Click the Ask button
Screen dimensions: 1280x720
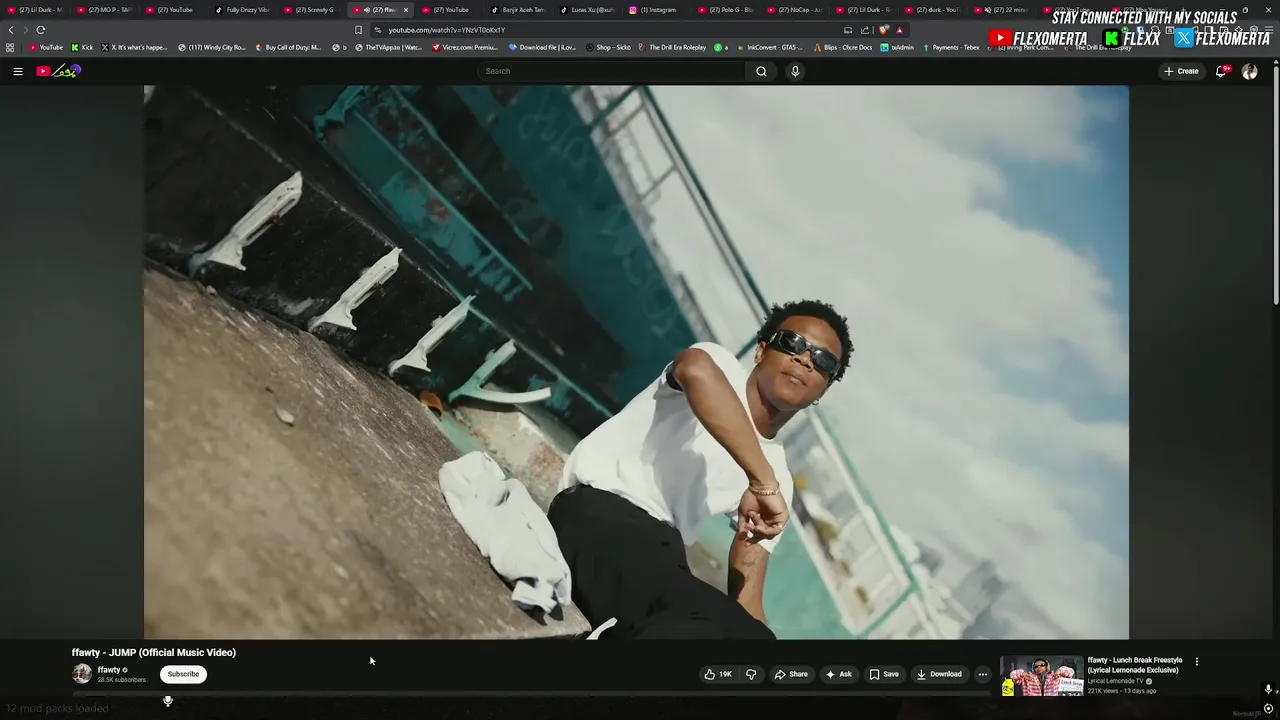(838, 674)
